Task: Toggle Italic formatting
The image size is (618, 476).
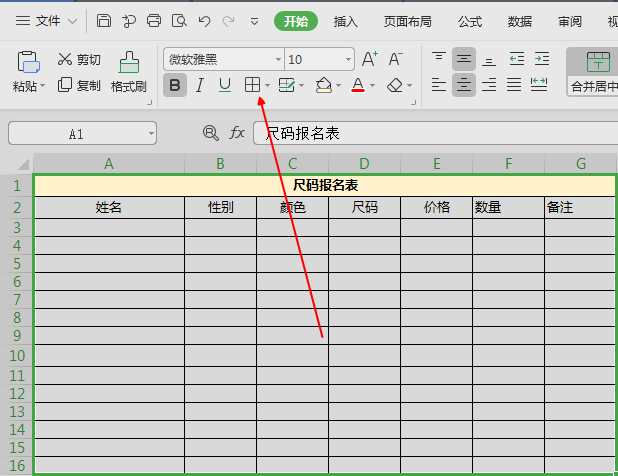Action: pos(200,85)
